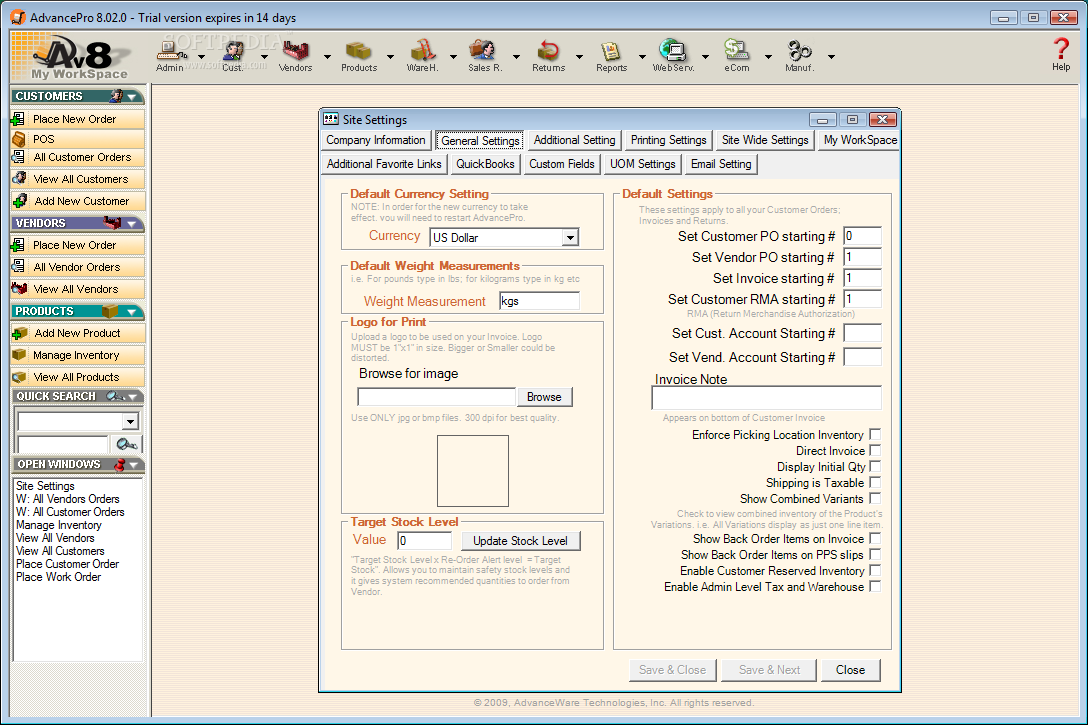Open Additional Favorite Links tab
The width and height of the screenshot is (1088, 725).
click(x=384, y=164)
